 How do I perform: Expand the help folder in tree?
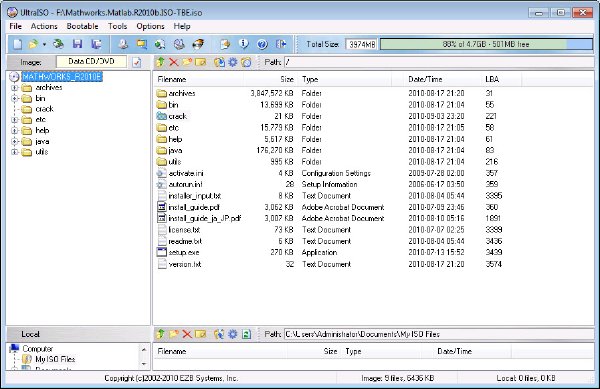click(x=15, y=130)
